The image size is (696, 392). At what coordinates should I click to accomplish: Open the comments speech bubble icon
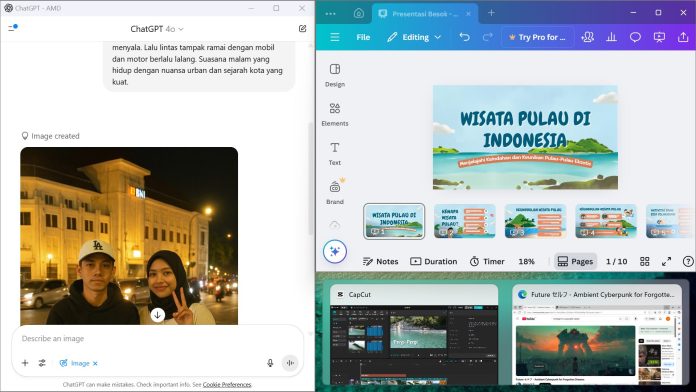pos(636,37)
